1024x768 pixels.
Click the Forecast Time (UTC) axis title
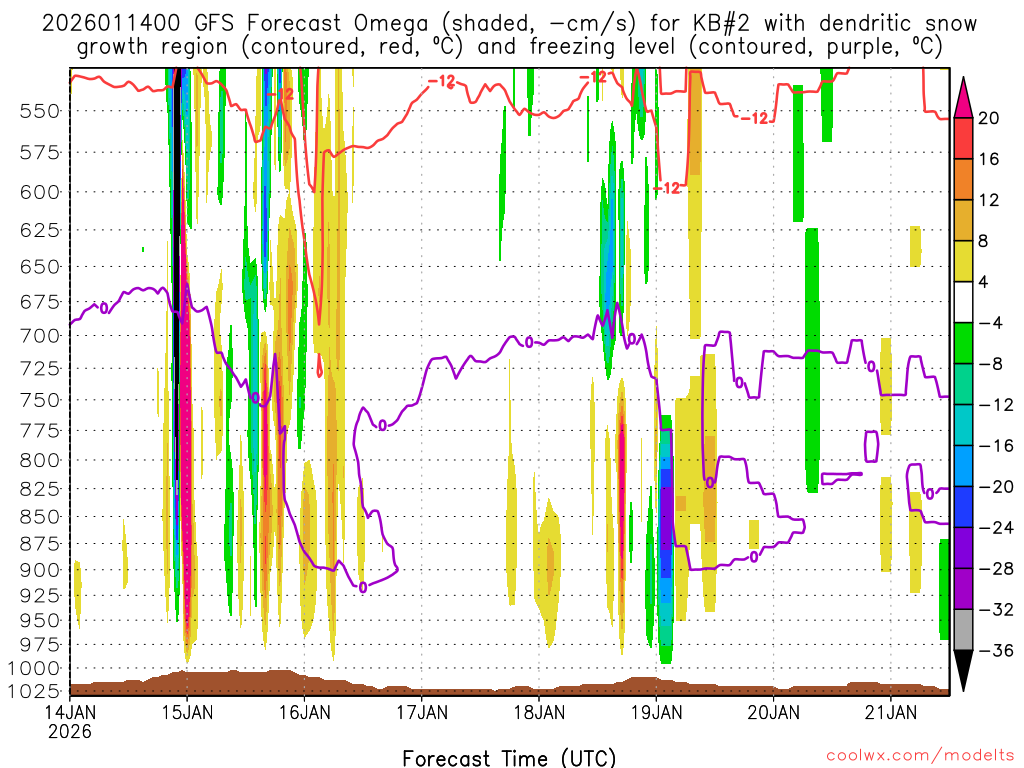pos(509,758)
